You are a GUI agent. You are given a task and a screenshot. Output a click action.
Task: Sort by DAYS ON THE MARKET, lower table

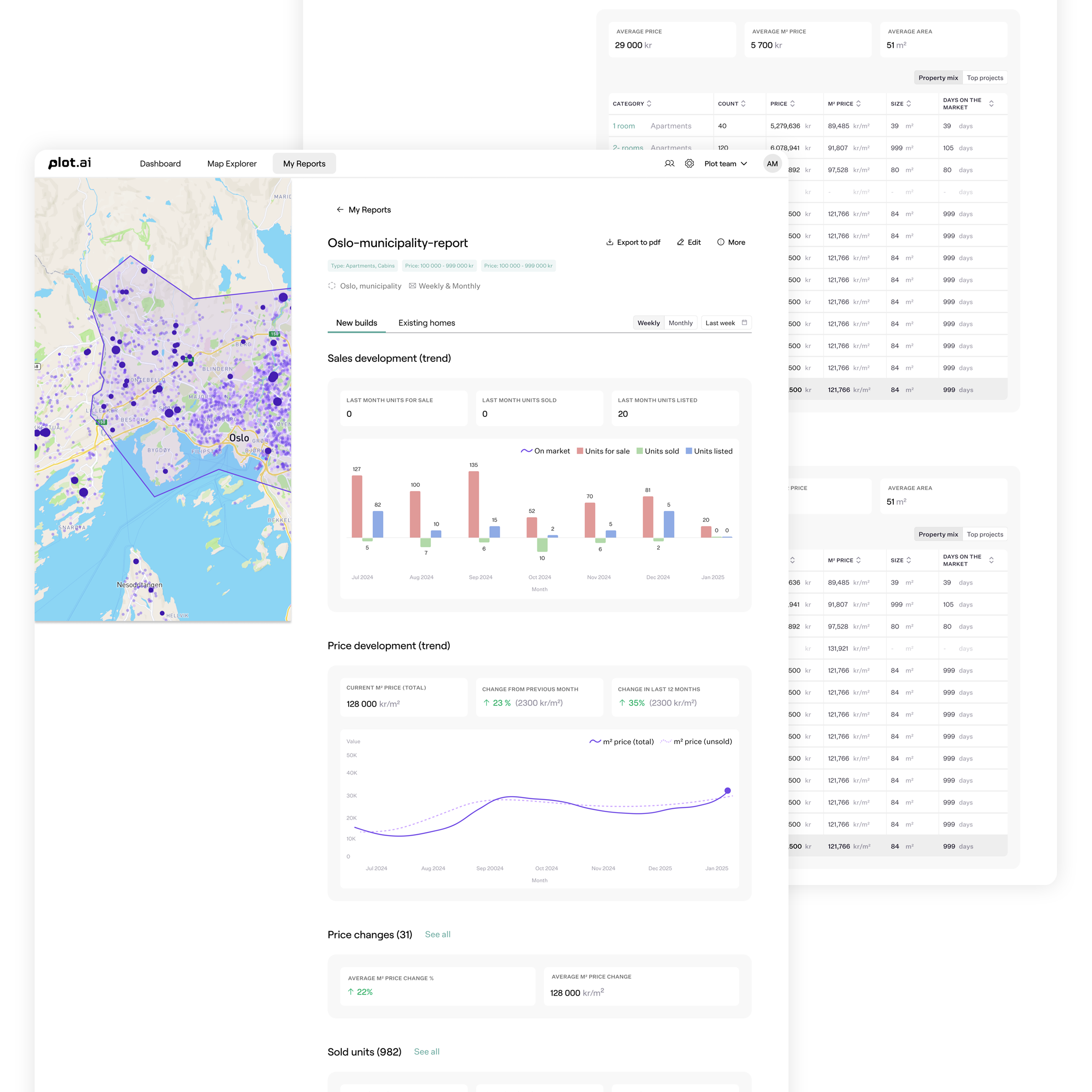[x=991, y=560]
